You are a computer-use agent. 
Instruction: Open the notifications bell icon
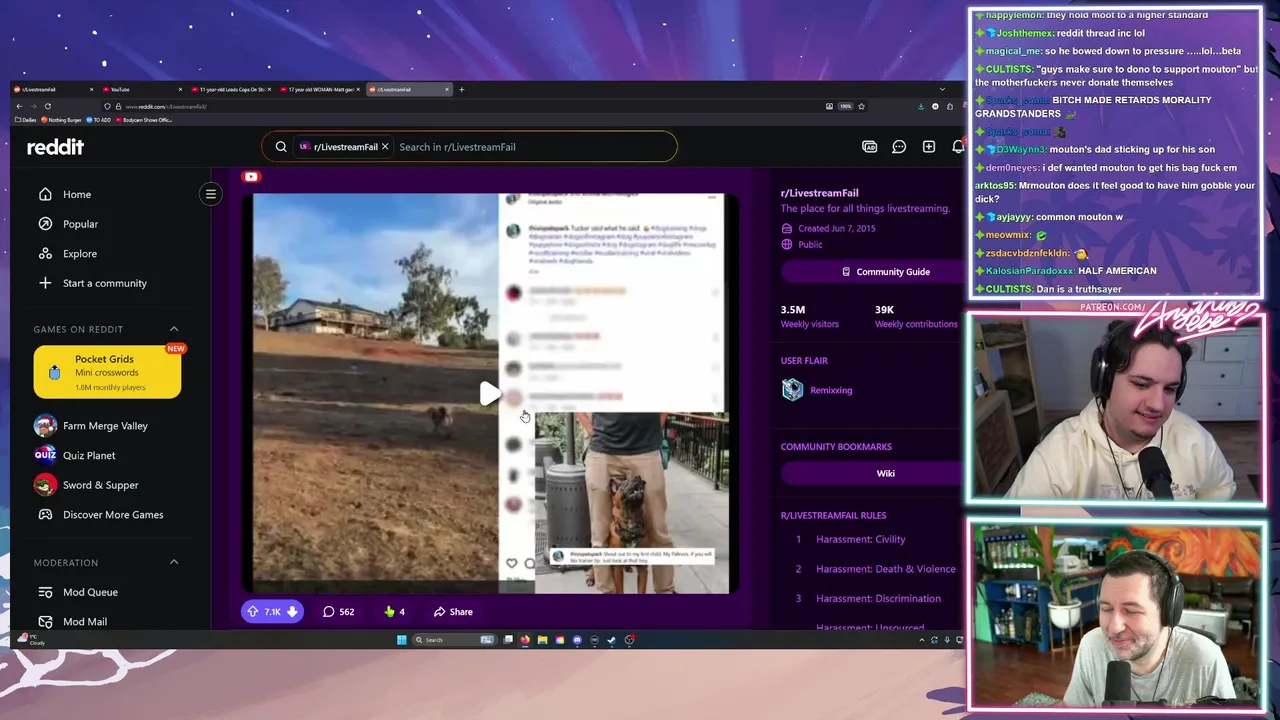click(958, 147)
